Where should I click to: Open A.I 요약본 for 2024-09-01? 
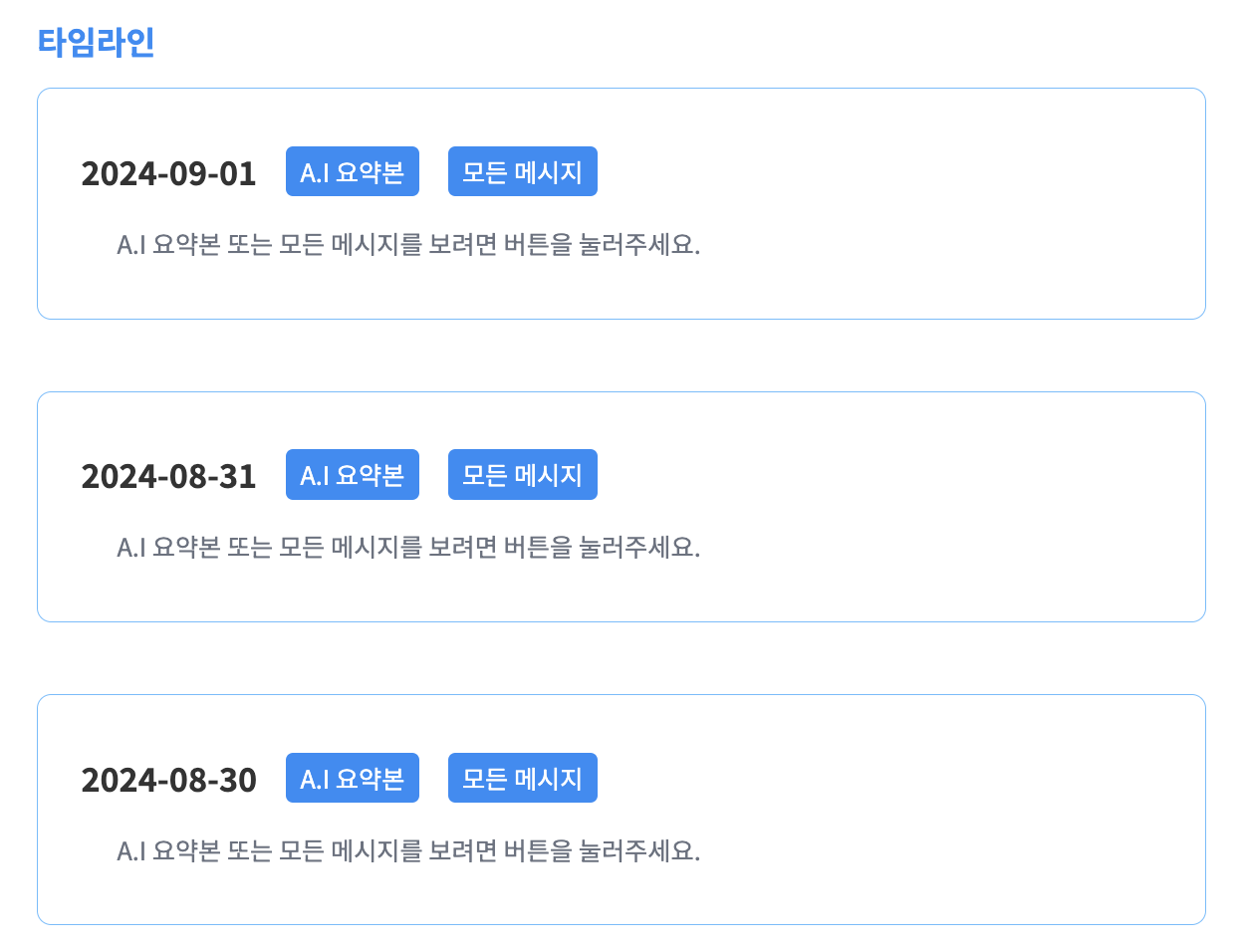(x=352, y=172)
